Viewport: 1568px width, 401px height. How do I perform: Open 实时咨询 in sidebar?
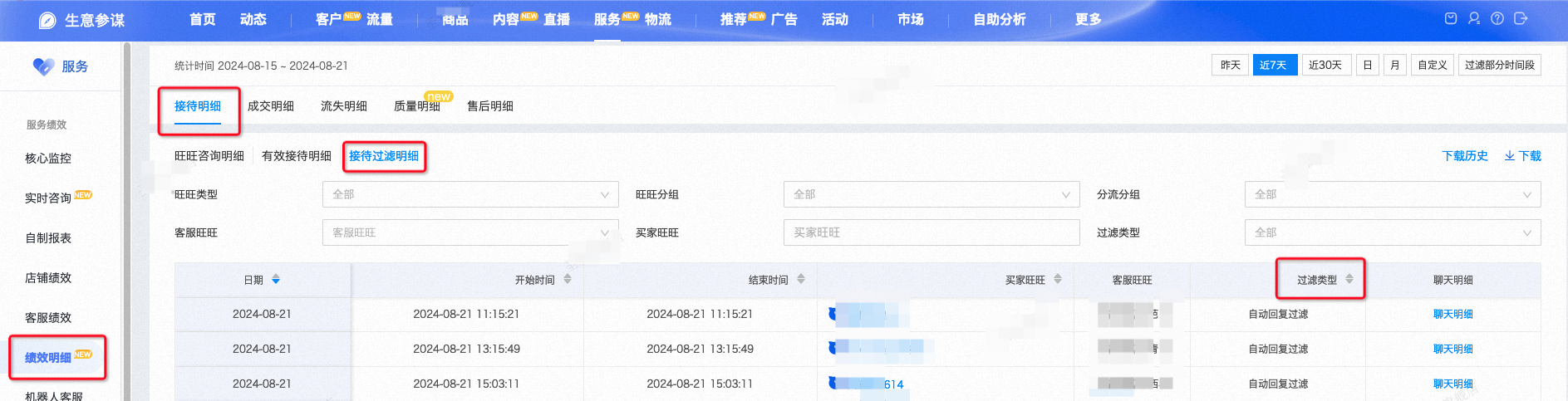[48, 198]
